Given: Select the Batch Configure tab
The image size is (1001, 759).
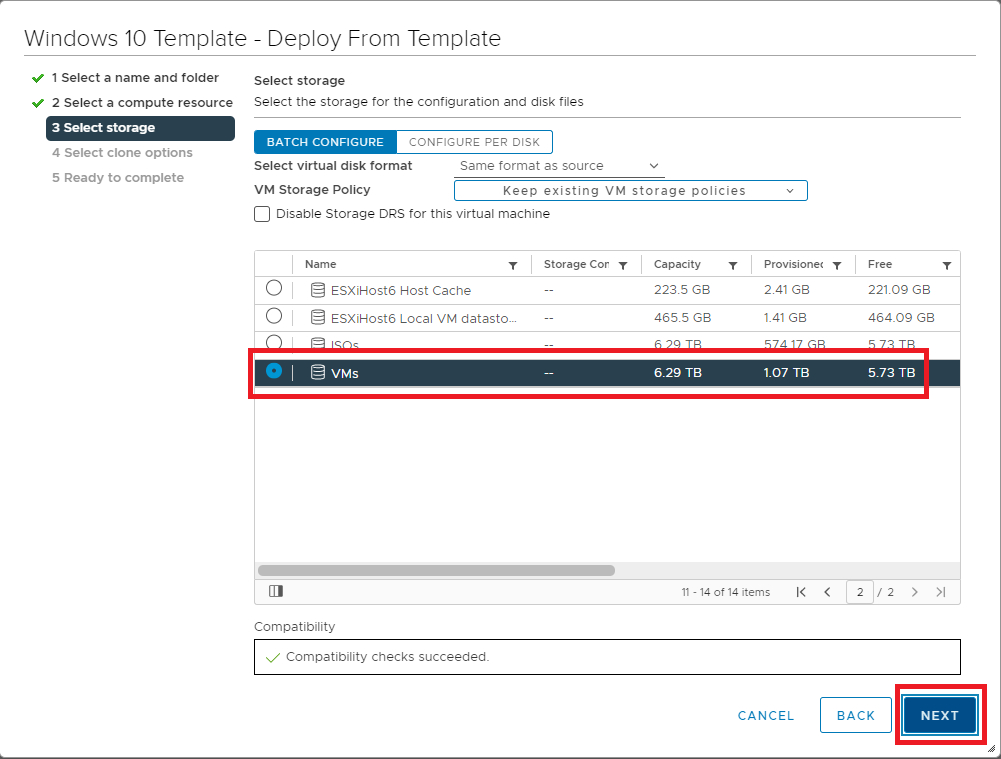Looking at the screenshot, I should tap(325, 142).
